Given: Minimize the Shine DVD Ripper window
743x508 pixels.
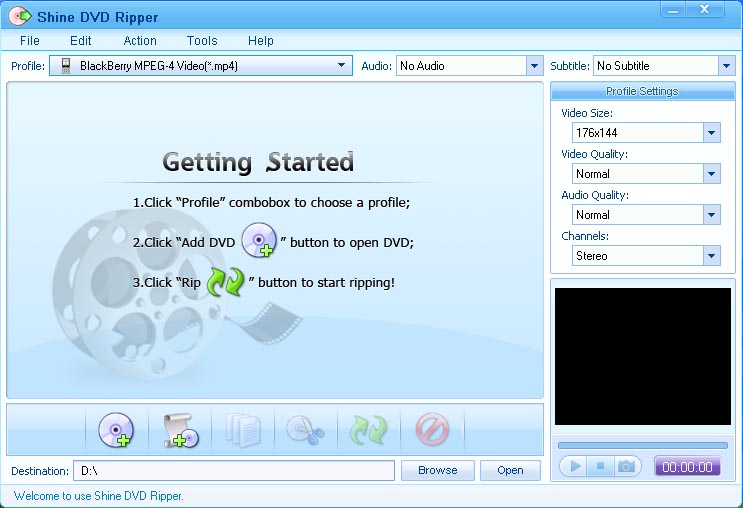Looking at the screenshot, I should (673, 9).
